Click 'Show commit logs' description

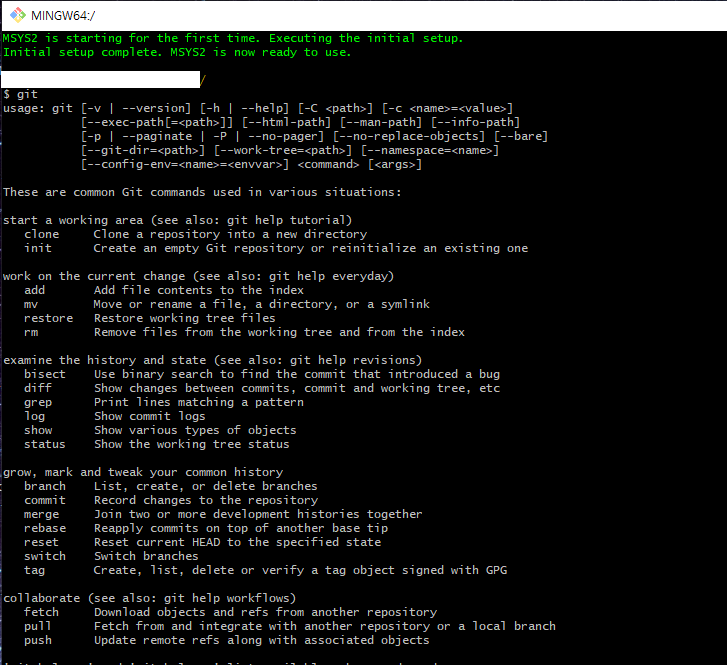[150, 416]
